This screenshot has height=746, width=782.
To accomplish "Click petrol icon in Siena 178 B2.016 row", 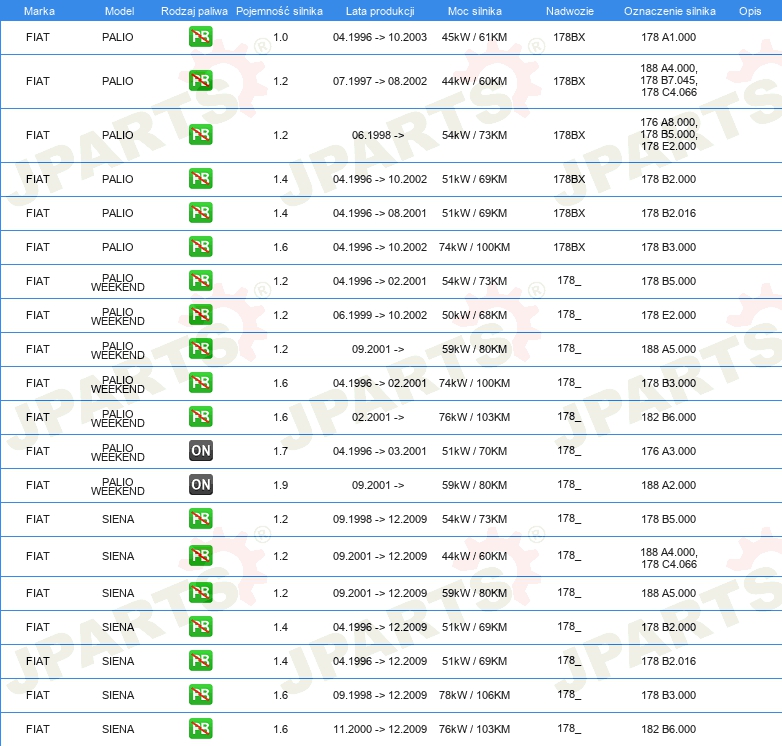I will coord(200,661).
